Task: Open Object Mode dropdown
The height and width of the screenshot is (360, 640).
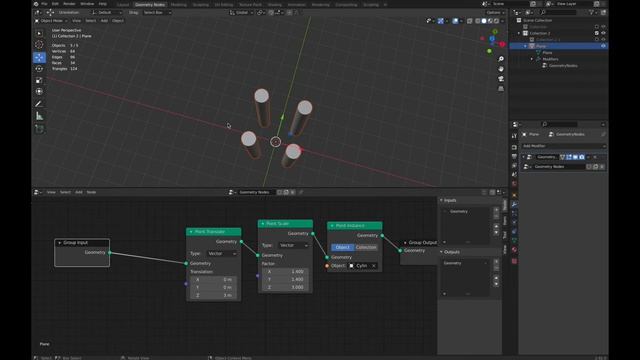Action: (51, 21)
